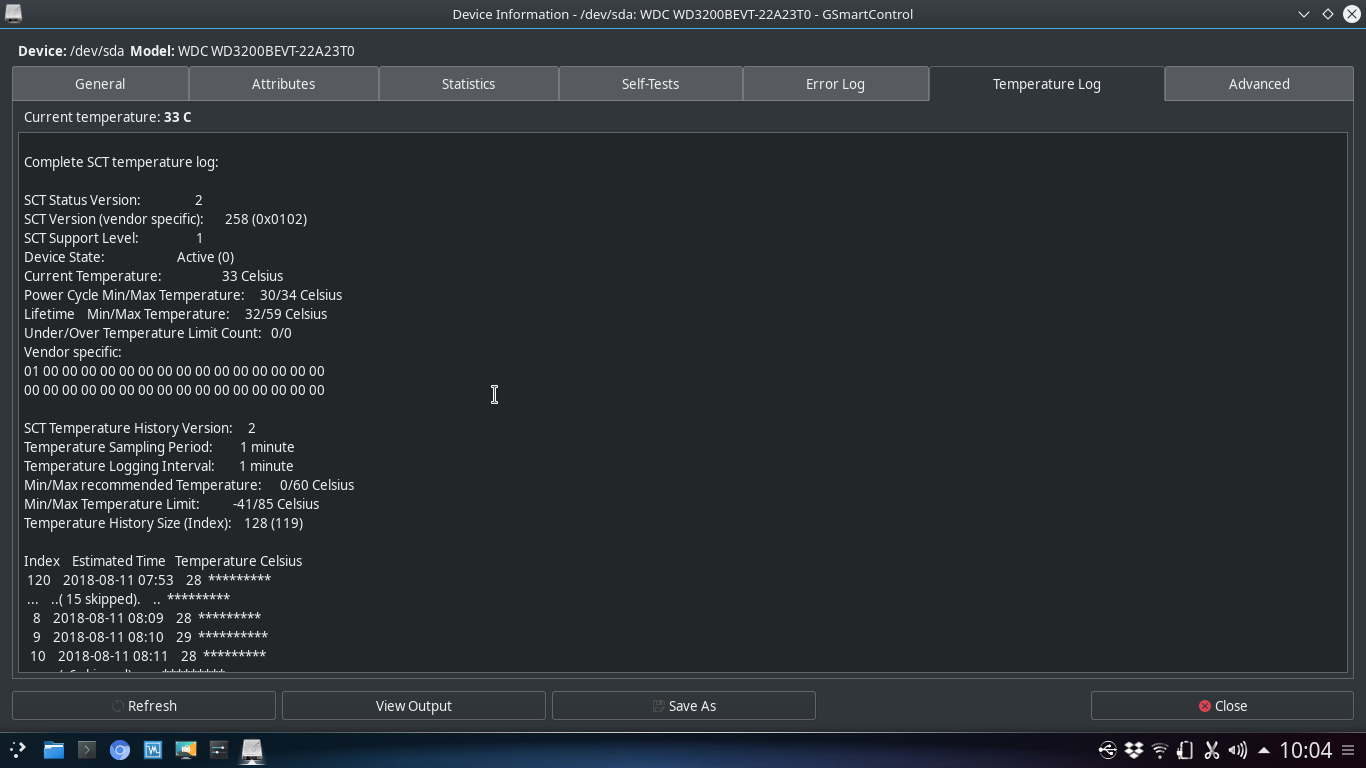Switch to the Attributes tab

click(283, 83)
